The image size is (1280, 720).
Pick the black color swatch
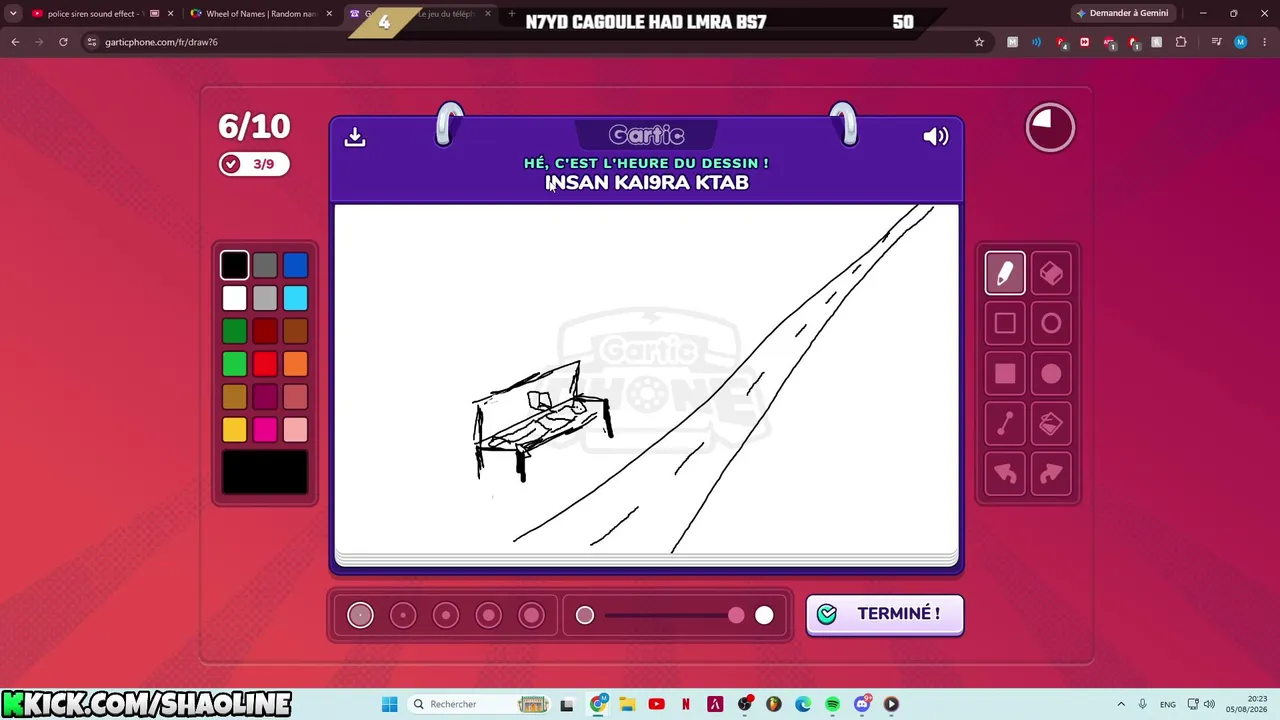(x=234, y=265)
